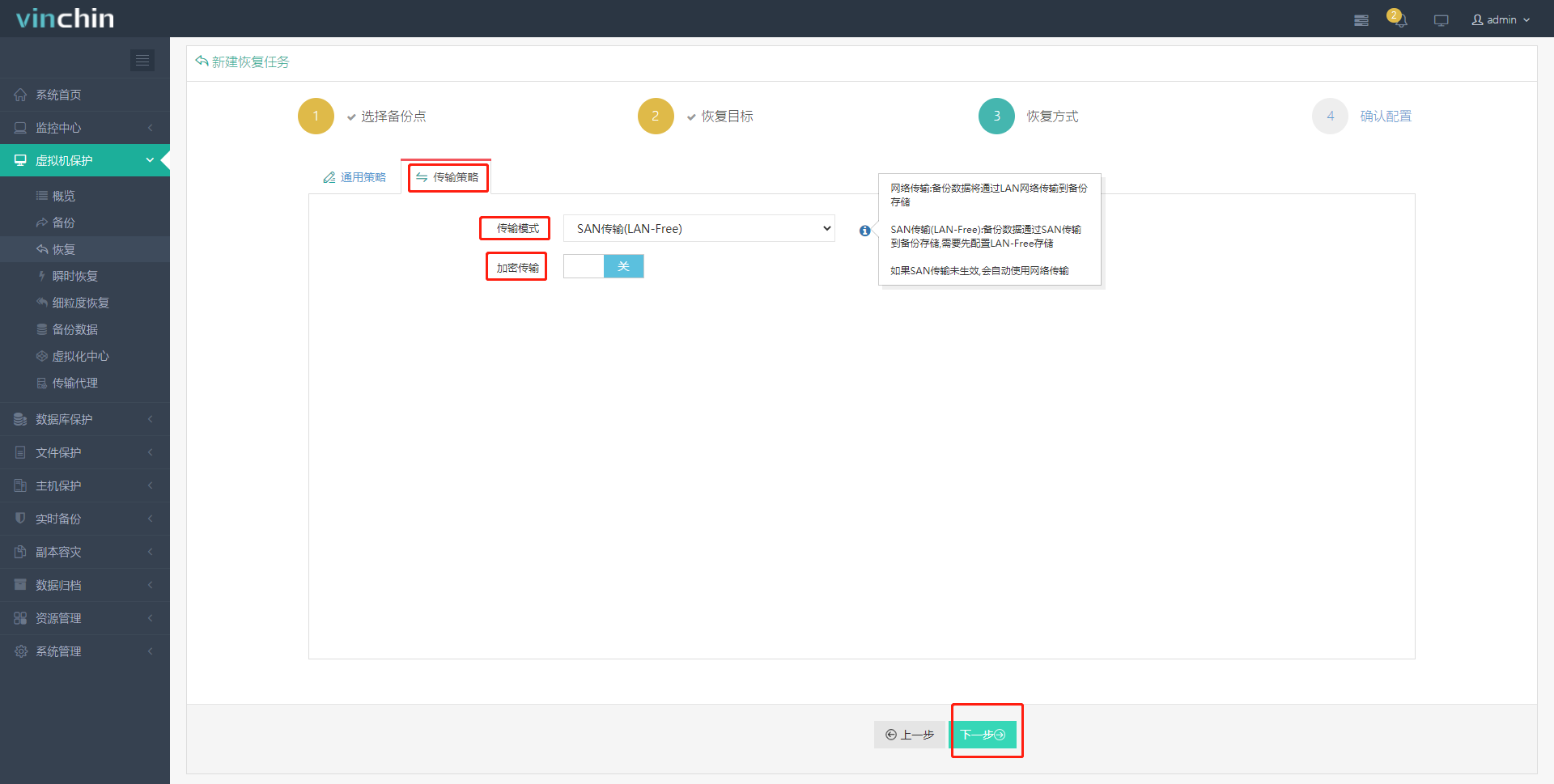Collapse the 虚拟机保护 menu chevron
Viewport: 1554px width, 784px height.
click(x=150, y=160)
